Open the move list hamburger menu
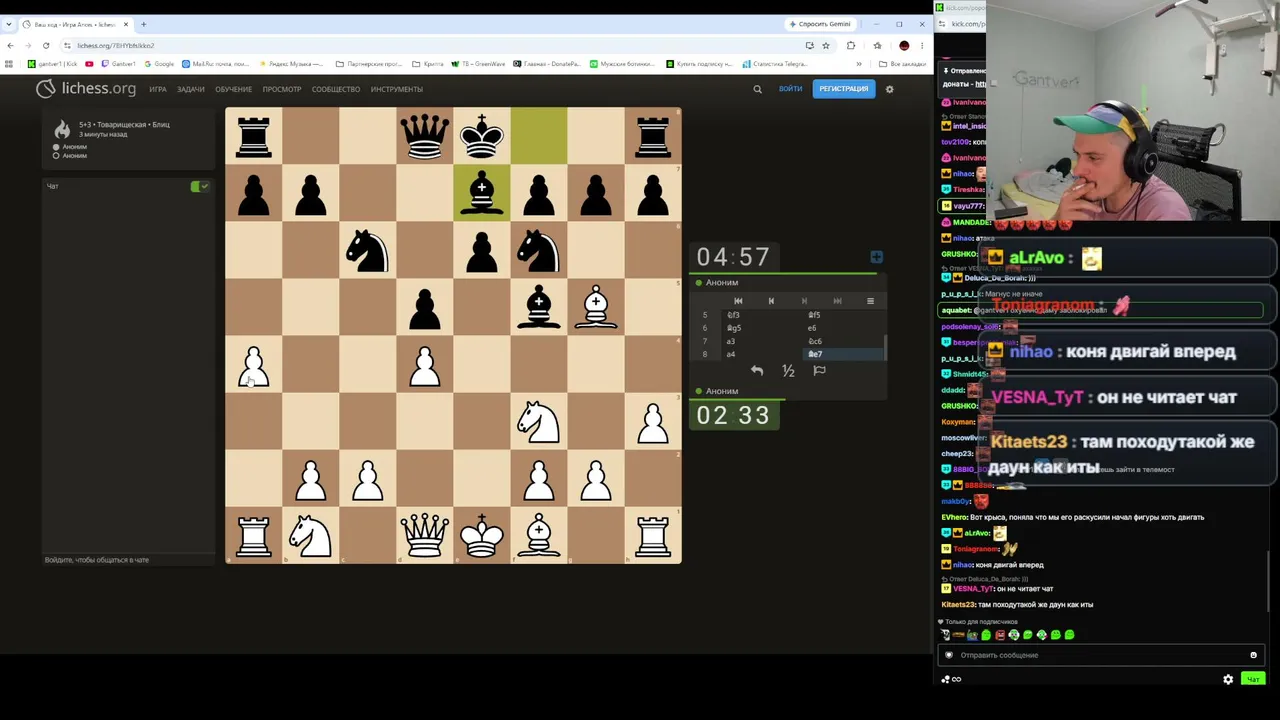1280x720 pixels. [870, 301]
